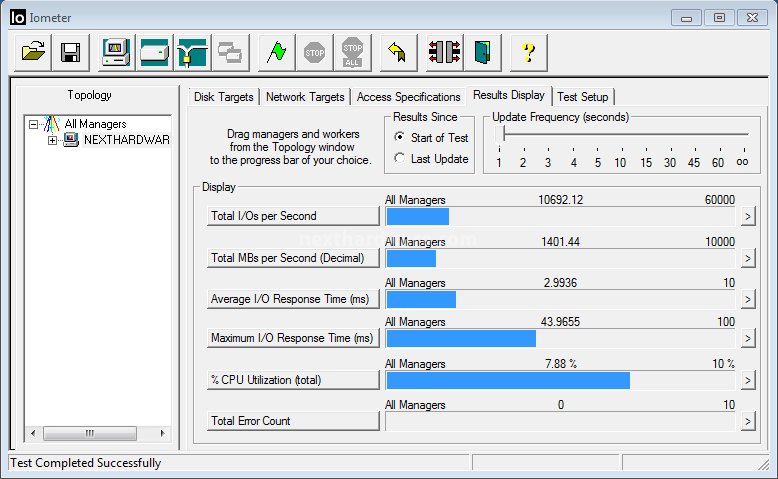Click the value 7.88 %
This screenshot has width=778, height=479.
tap(561, 364)
